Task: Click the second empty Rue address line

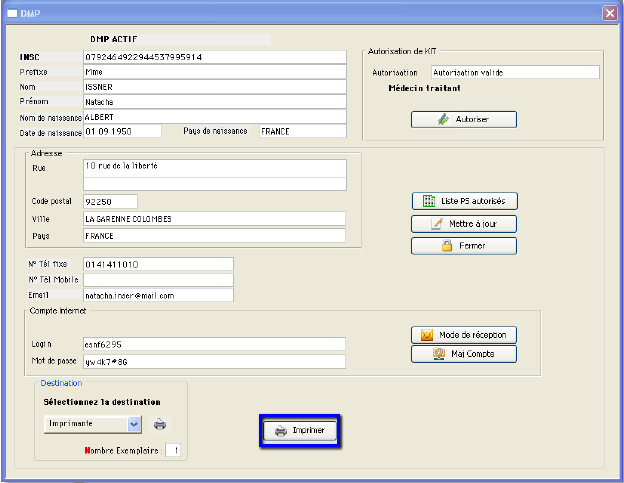Action: click(x=215, y=184)
